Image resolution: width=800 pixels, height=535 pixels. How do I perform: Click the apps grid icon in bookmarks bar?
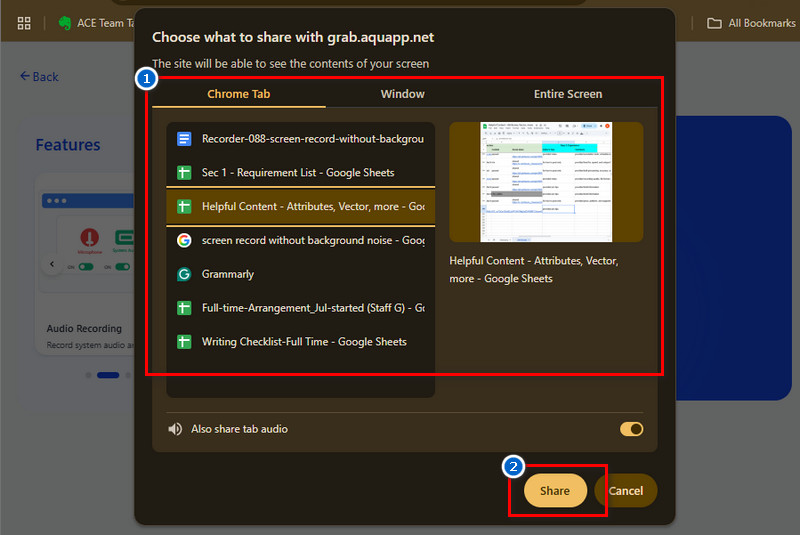[x=24, y=23]
